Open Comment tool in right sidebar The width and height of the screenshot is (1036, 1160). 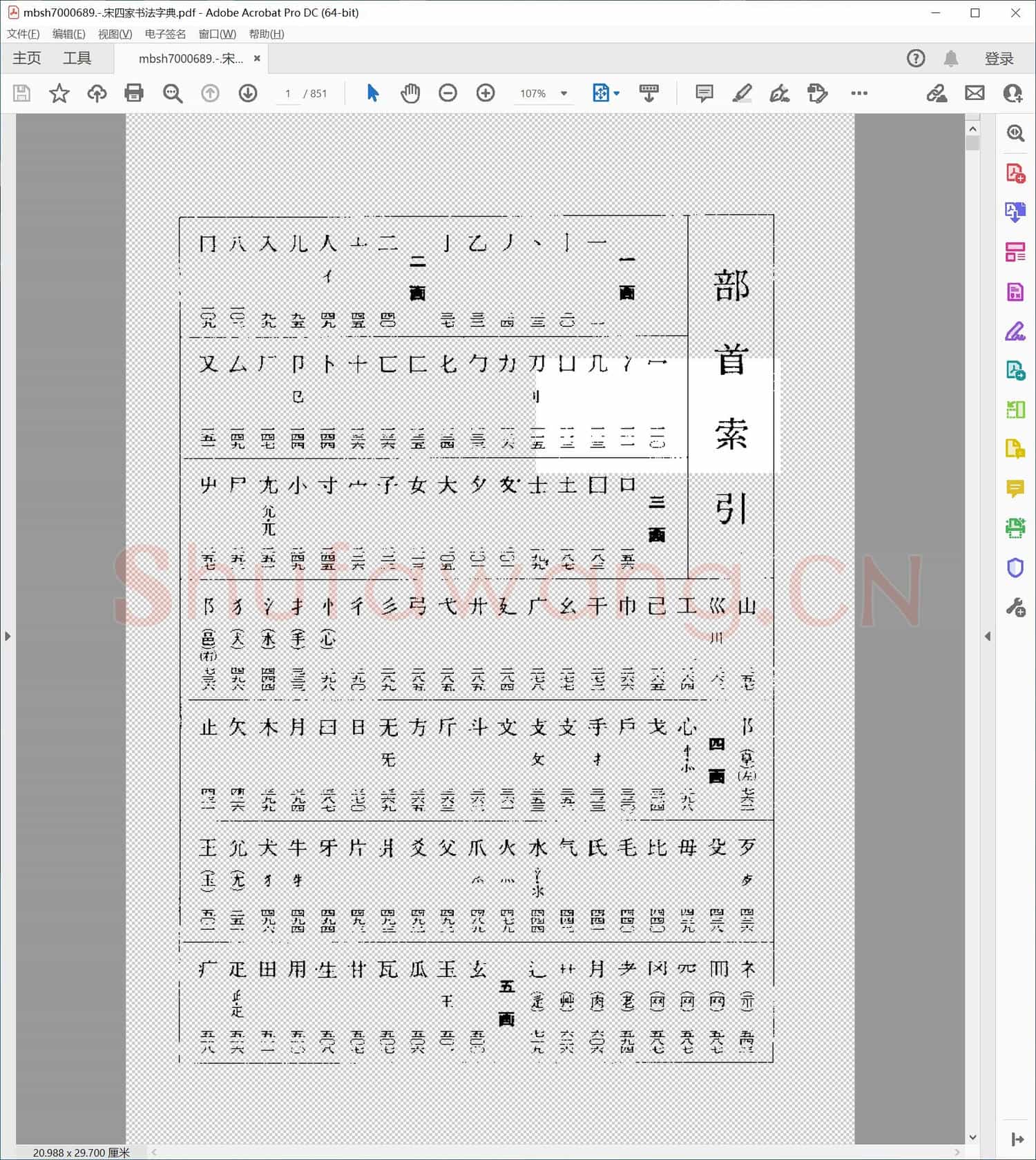tap(1015, 489)
